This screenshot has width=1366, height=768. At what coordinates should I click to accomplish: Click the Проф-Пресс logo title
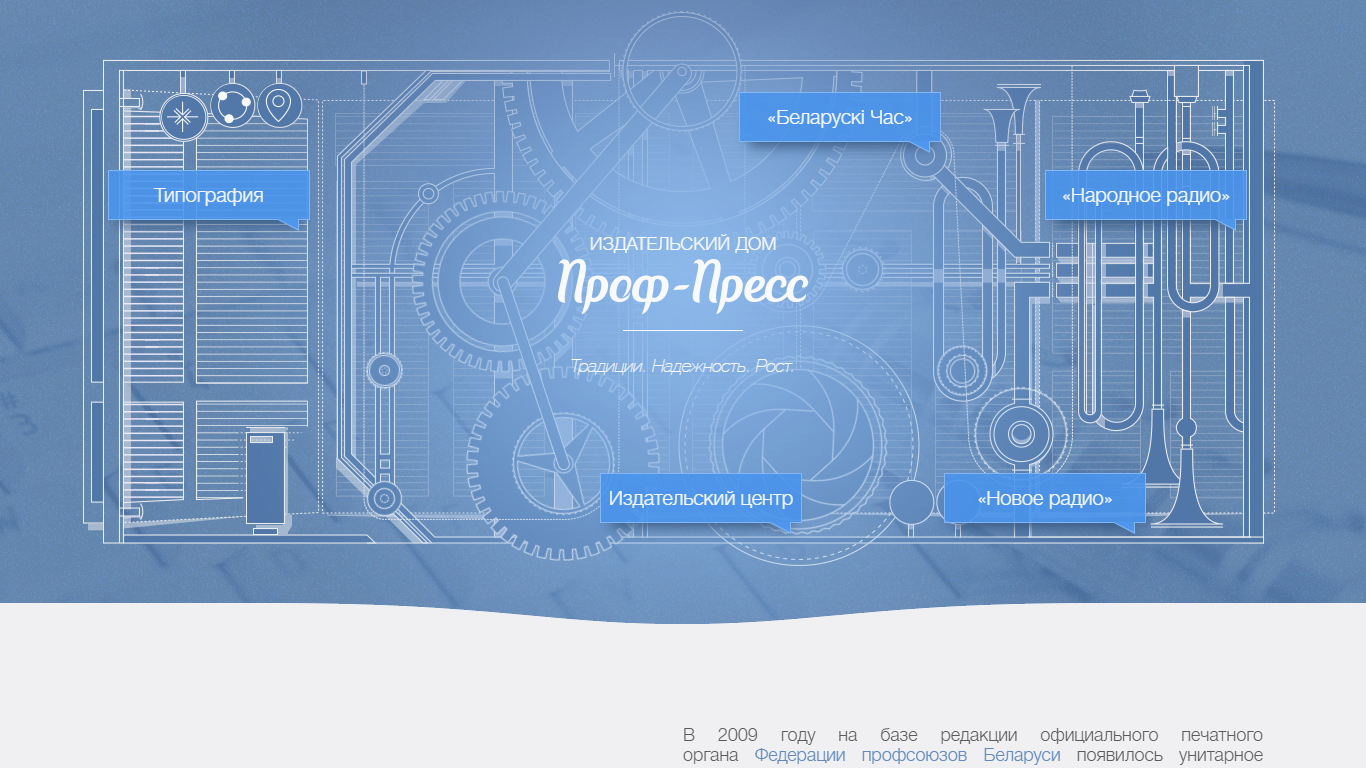click(x=682, y=284)
